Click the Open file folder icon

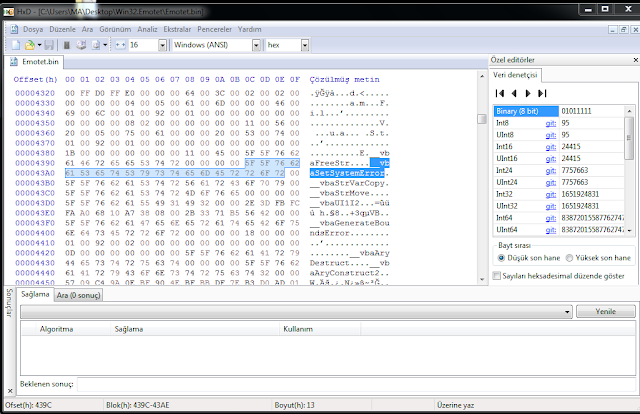[30, 45]
